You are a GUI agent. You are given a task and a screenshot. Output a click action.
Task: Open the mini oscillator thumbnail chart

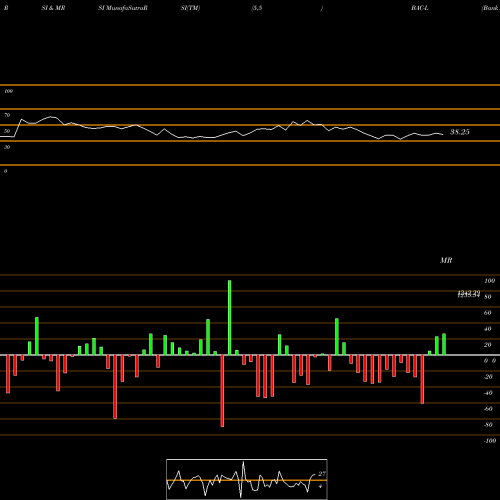[x=247, y=479]
